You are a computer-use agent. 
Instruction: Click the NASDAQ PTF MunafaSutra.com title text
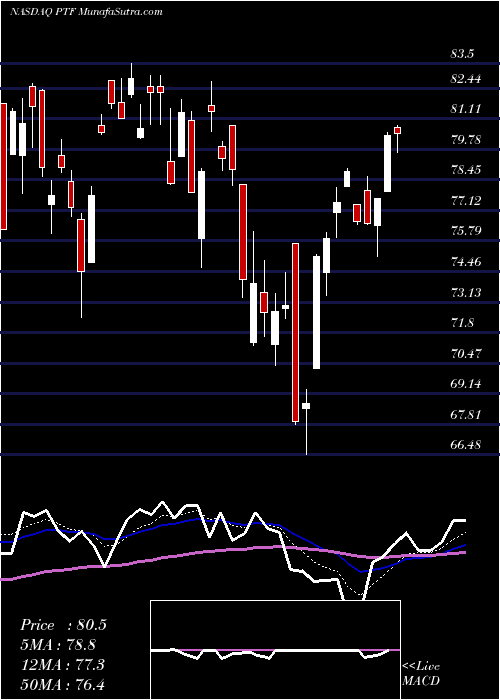click(x=86, y=12)
